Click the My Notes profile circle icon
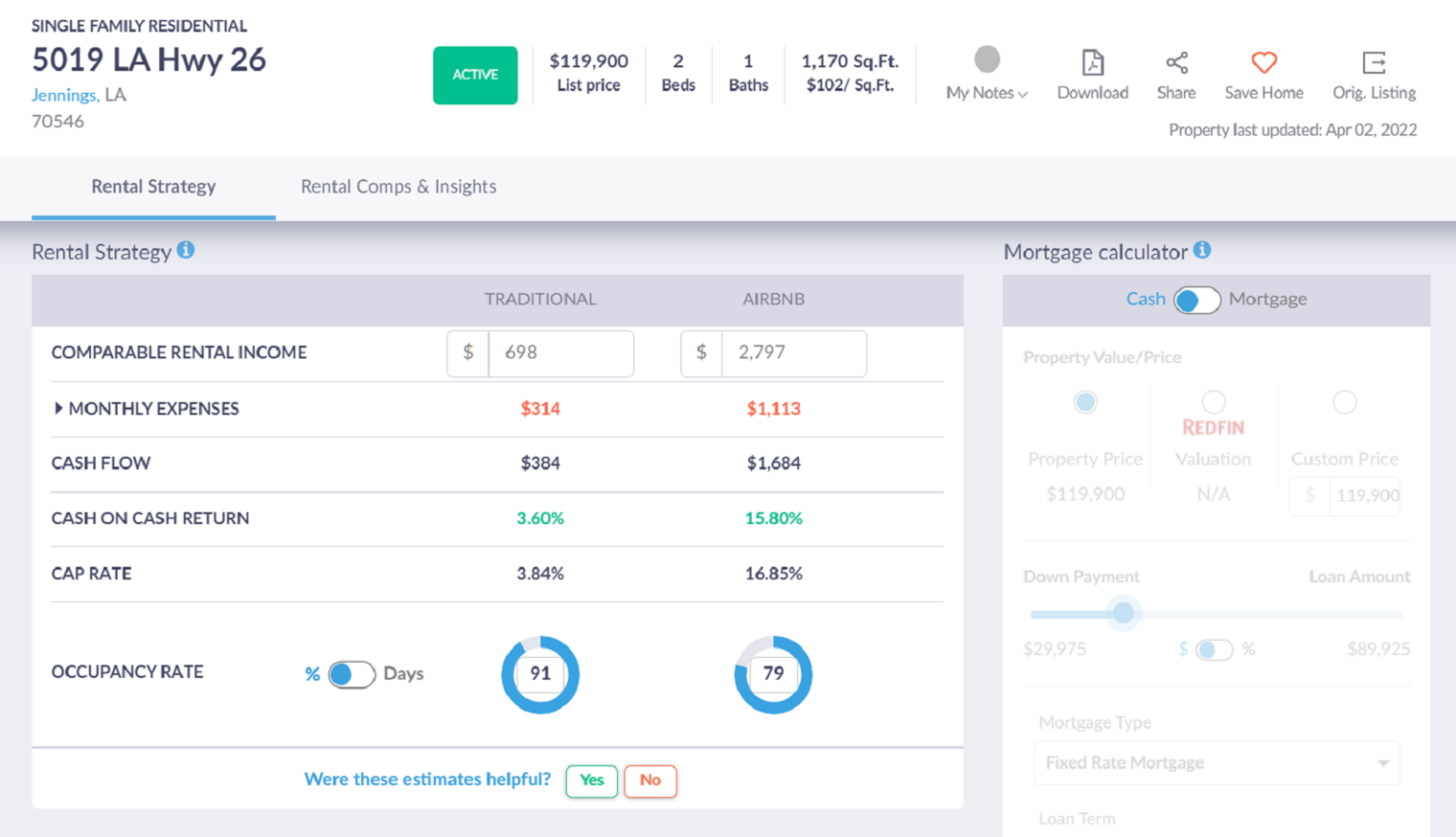 [986, 59]
